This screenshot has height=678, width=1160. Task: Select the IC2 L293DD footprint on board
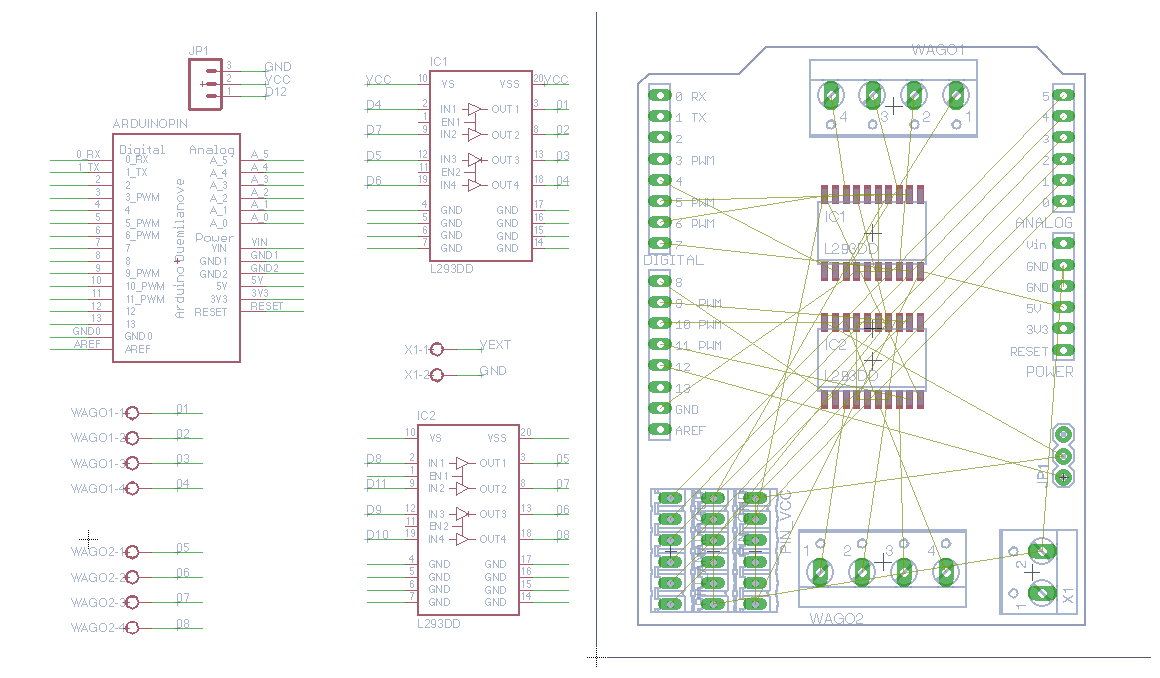pos(872,360)
